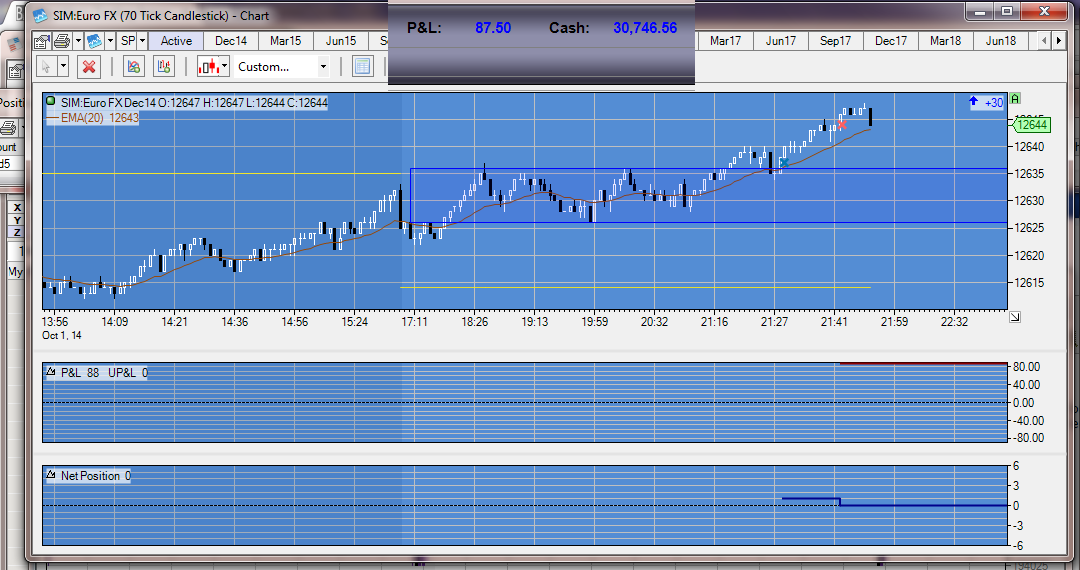Open chart properties icon in the top toolbar
The image size is (1080, 570).
[43, 41]
